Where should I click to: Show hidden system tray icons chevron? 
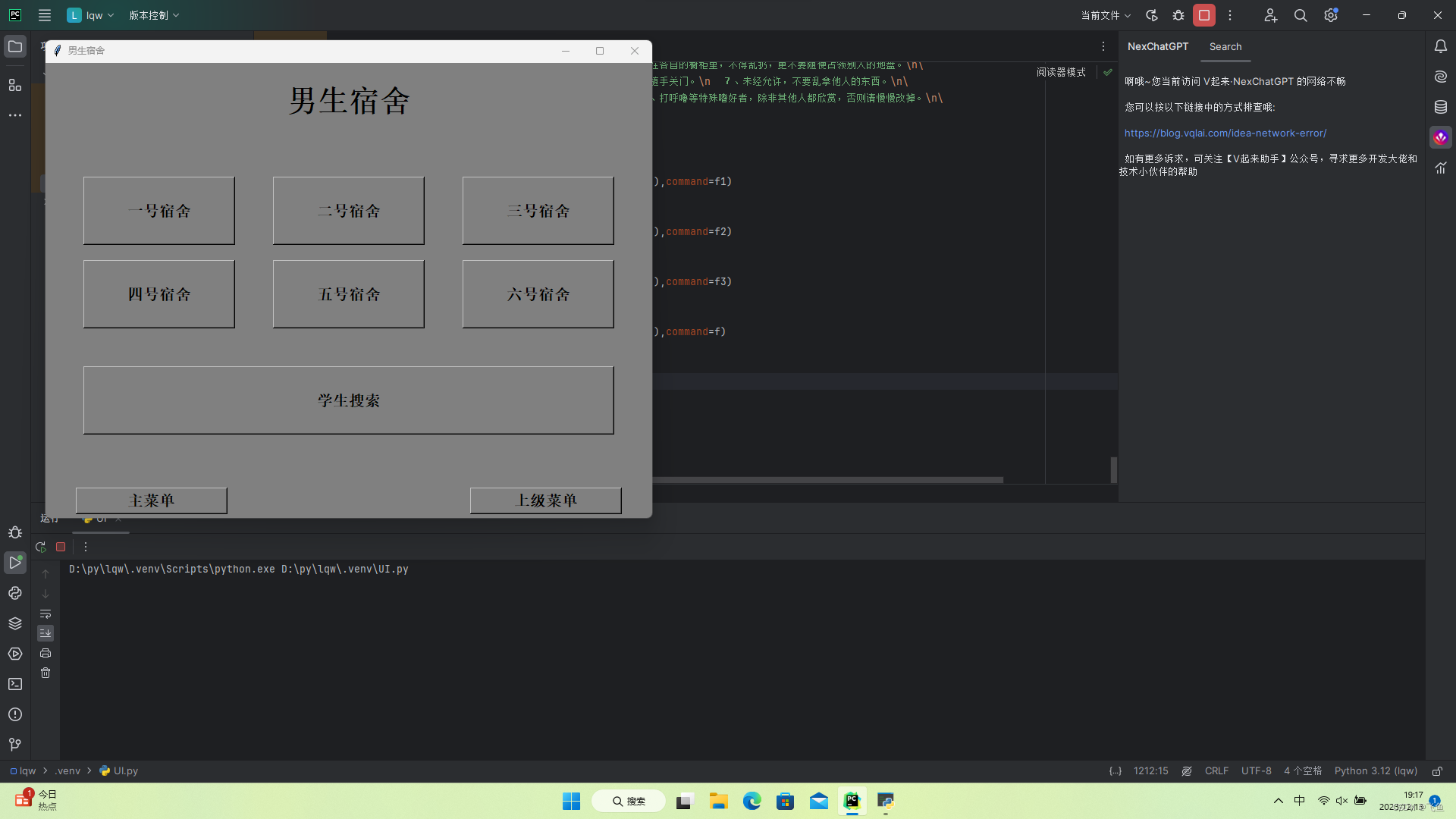(1279, 801)
